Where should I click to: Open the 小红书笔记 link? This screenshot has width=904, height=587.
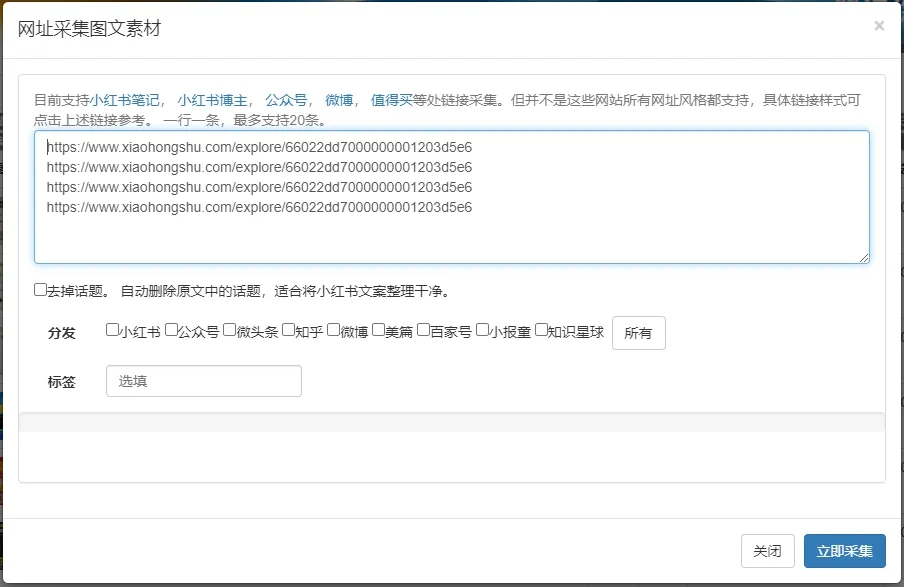125,100
